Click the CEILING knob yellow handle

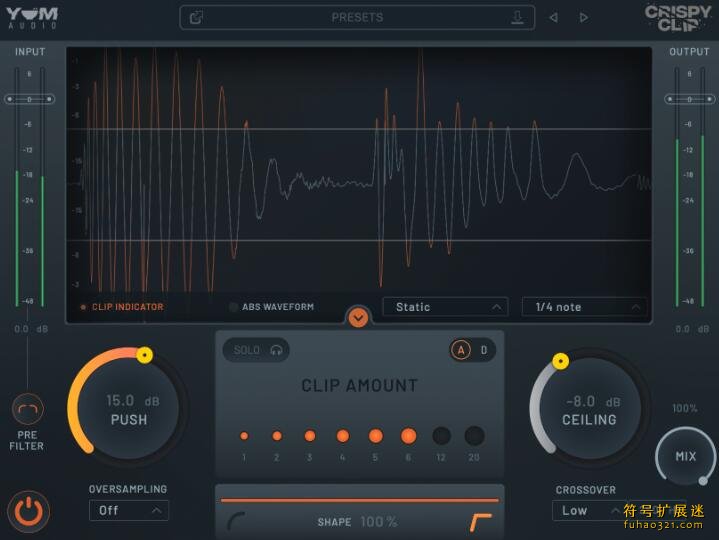coord(560,361)
